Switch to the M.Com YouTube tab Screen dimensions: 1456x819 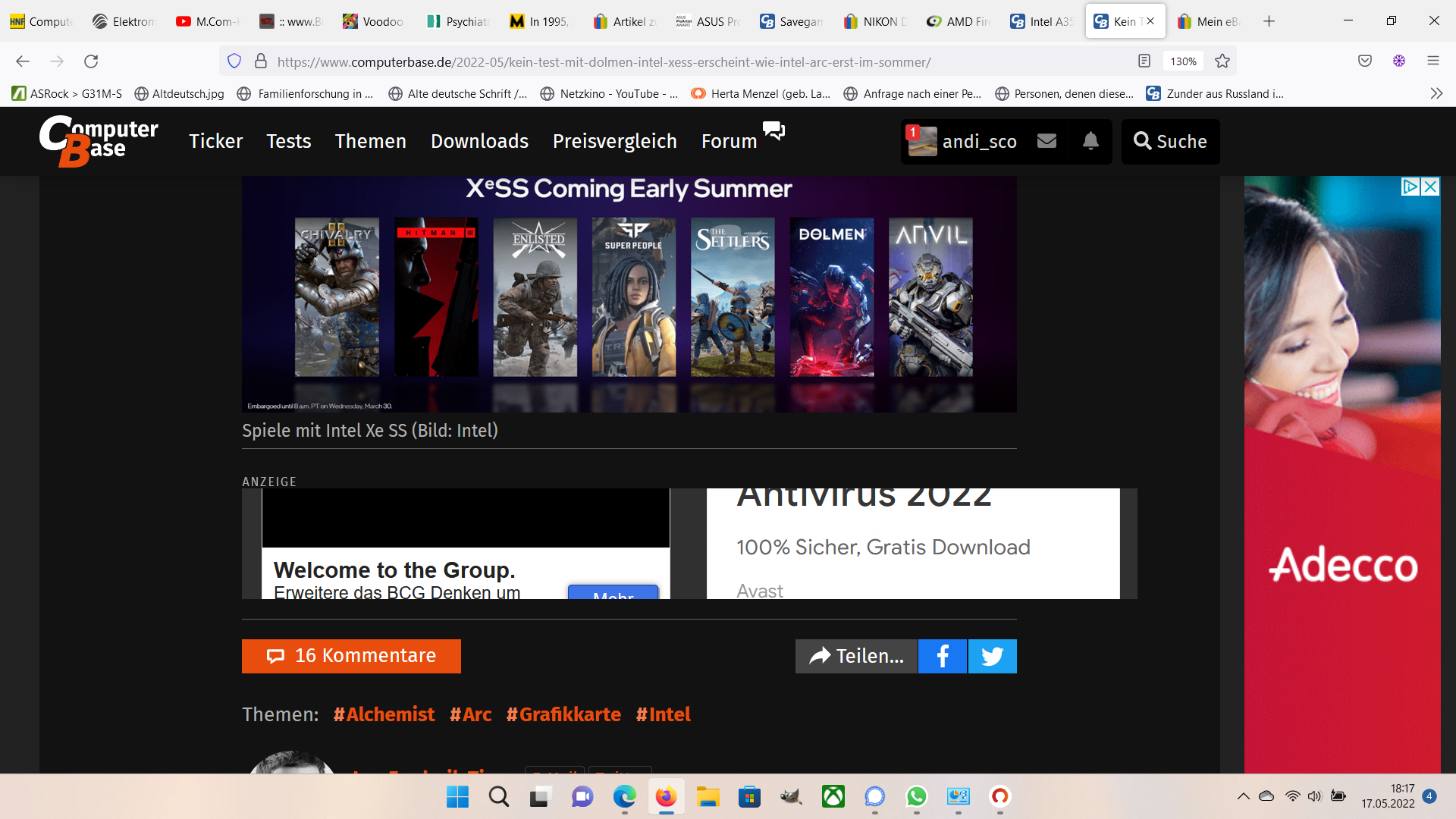(208, 21)
